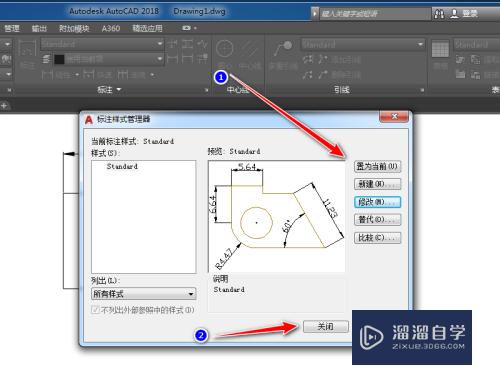Image resolution: width=500 pixels, height=375 pixels.
Task: Click the Table grid icon
Action: pos(440,49)
